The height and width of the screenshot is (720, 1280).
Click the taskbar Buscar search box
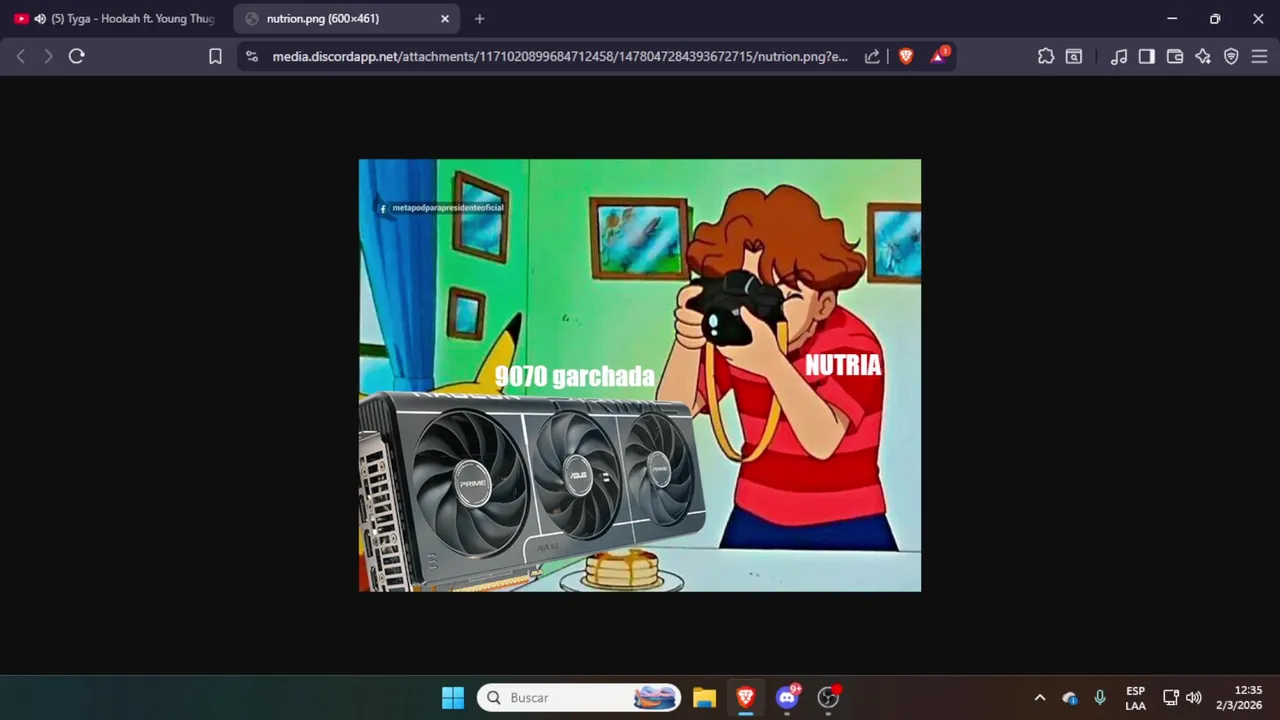coord(579,698)
